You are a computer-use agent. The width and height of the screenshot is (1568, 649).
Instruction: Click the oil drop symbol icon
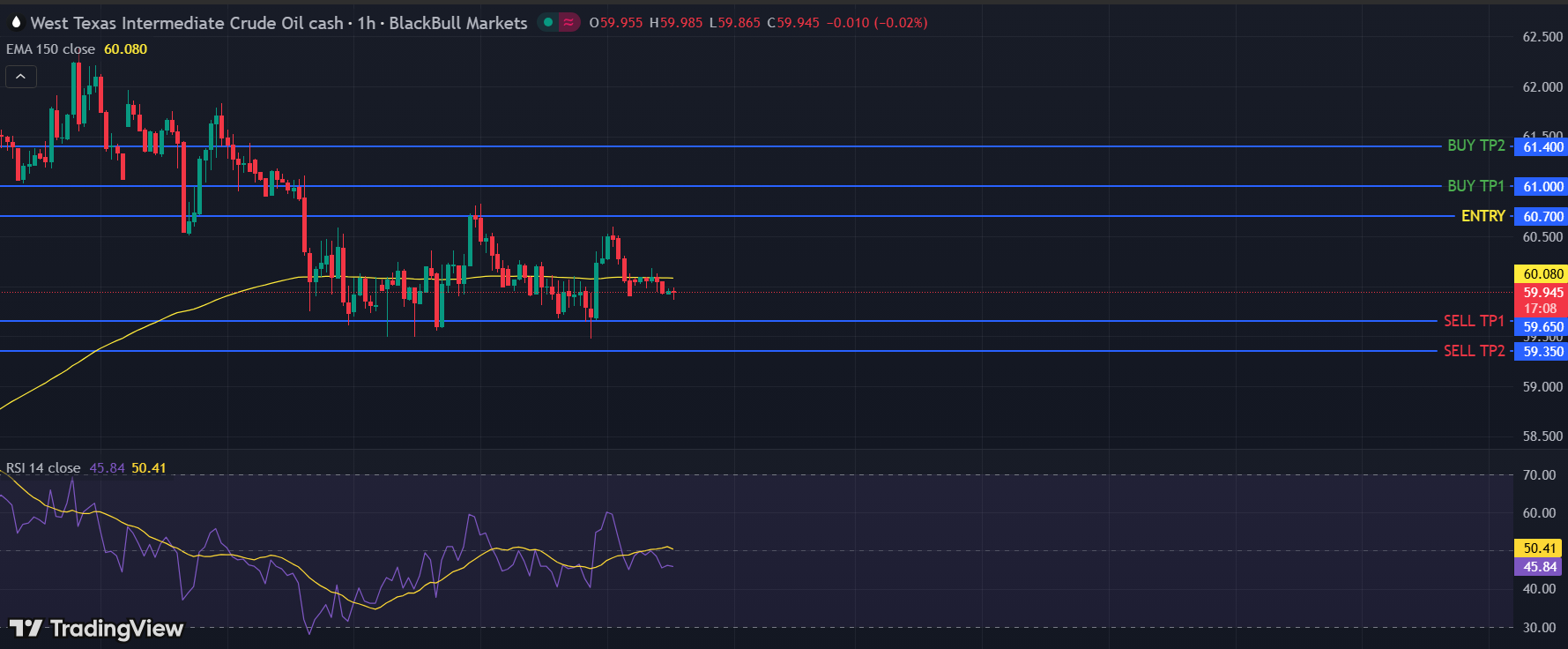(x=16, y=22)
